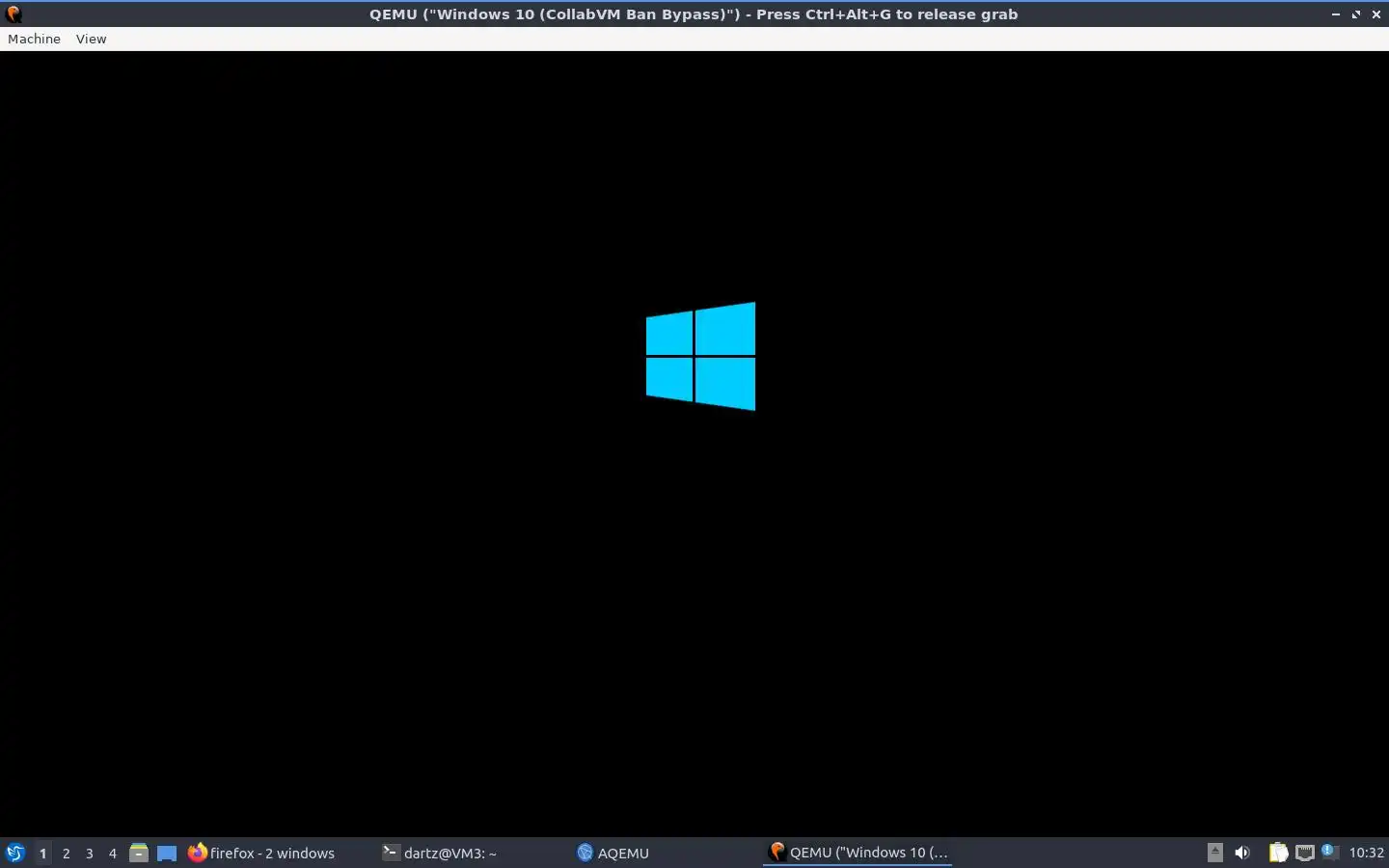The height and width of the screenshot is (868, 1389).
Task: Switch to the dartz@VM3 terminal window
Action: pos(440,853)
